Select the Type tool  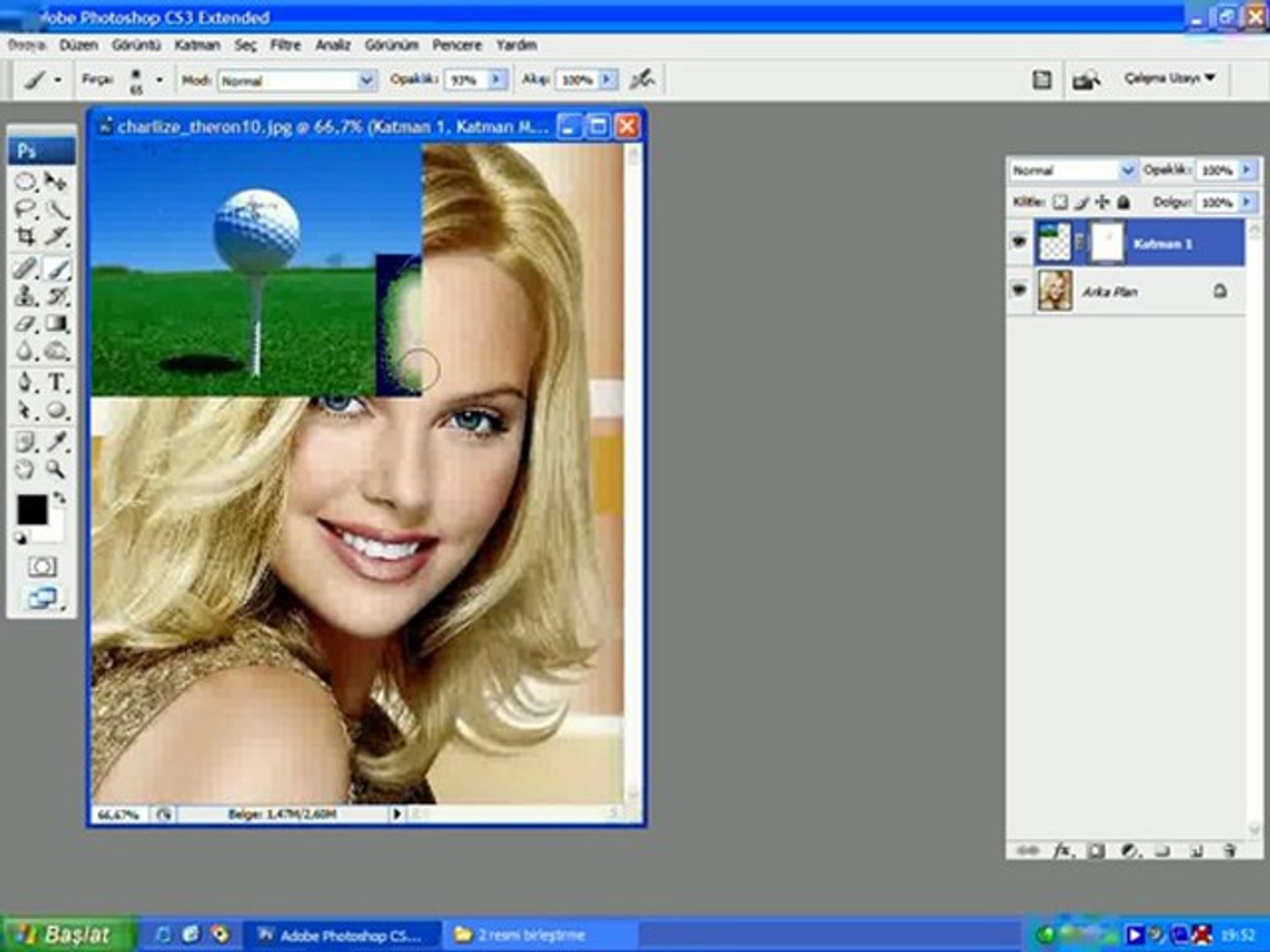tap(56, 383)
